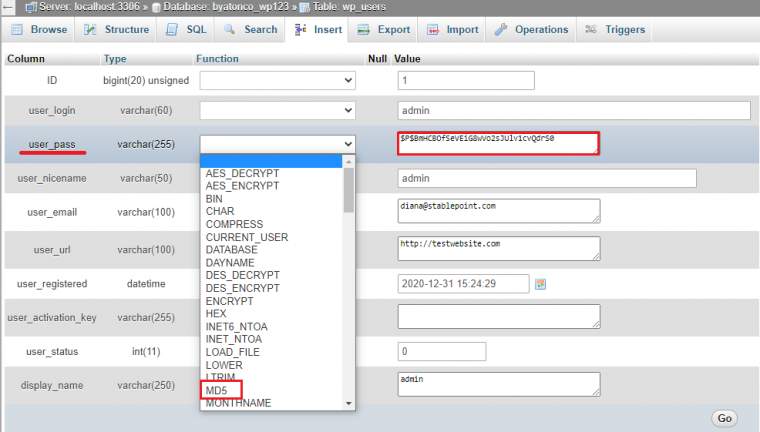
Task: Click the user_nicename value field
Action: [547, 178]
